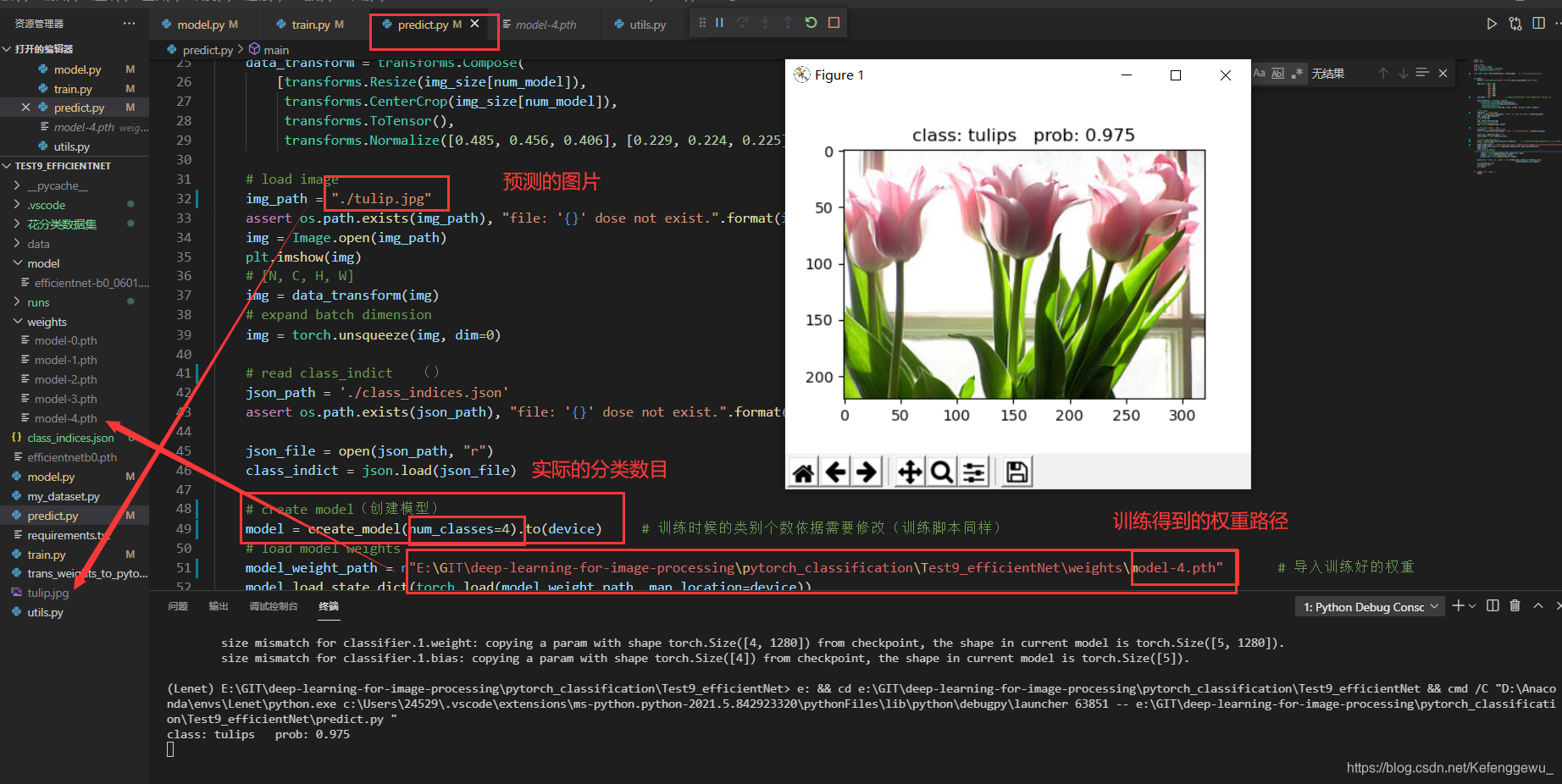Viewport: 1562px width, 784px height.
Task: Select the Terminal panel tab
Action: pos(329,606)
